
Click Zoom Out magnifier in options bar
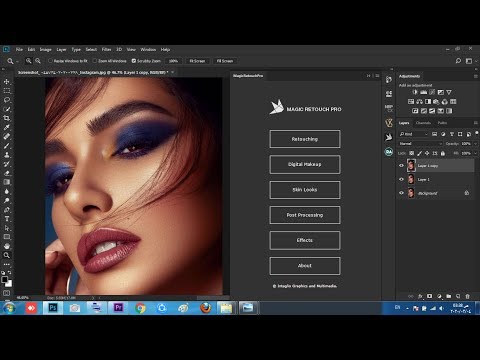click(x=38, y=61)
